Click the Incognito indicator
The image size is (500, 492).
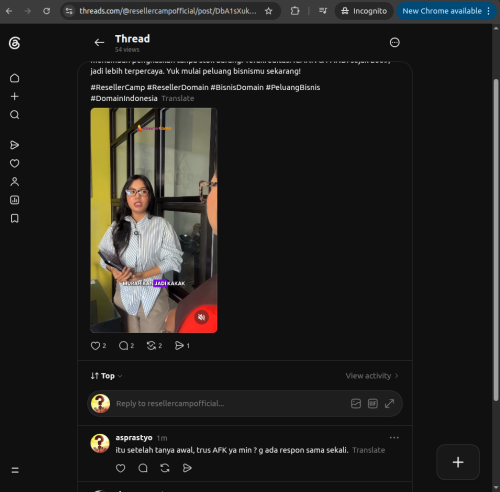(364, 11)
